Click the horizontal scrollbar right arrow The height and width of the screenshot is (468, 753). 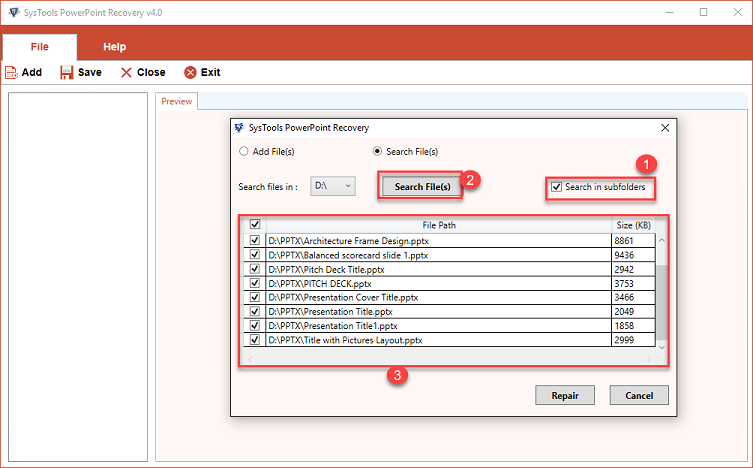coord(649,359)
